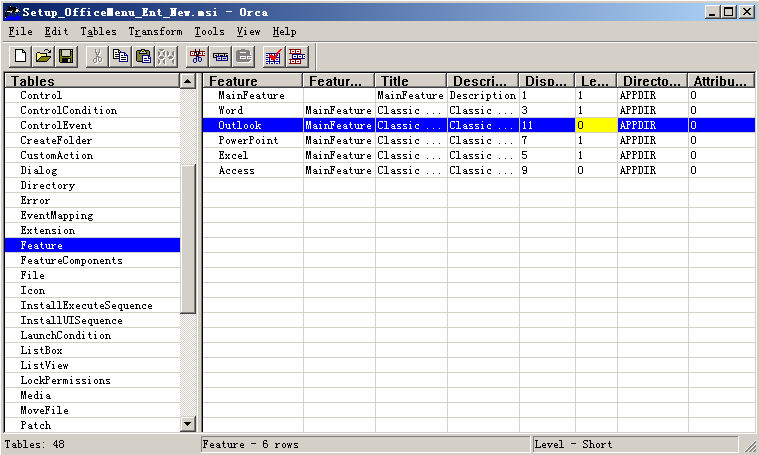Click the Tables list scroll down arrow
Image resolution: width=759 pixels, height=455 pixels.
coord(187,425)
